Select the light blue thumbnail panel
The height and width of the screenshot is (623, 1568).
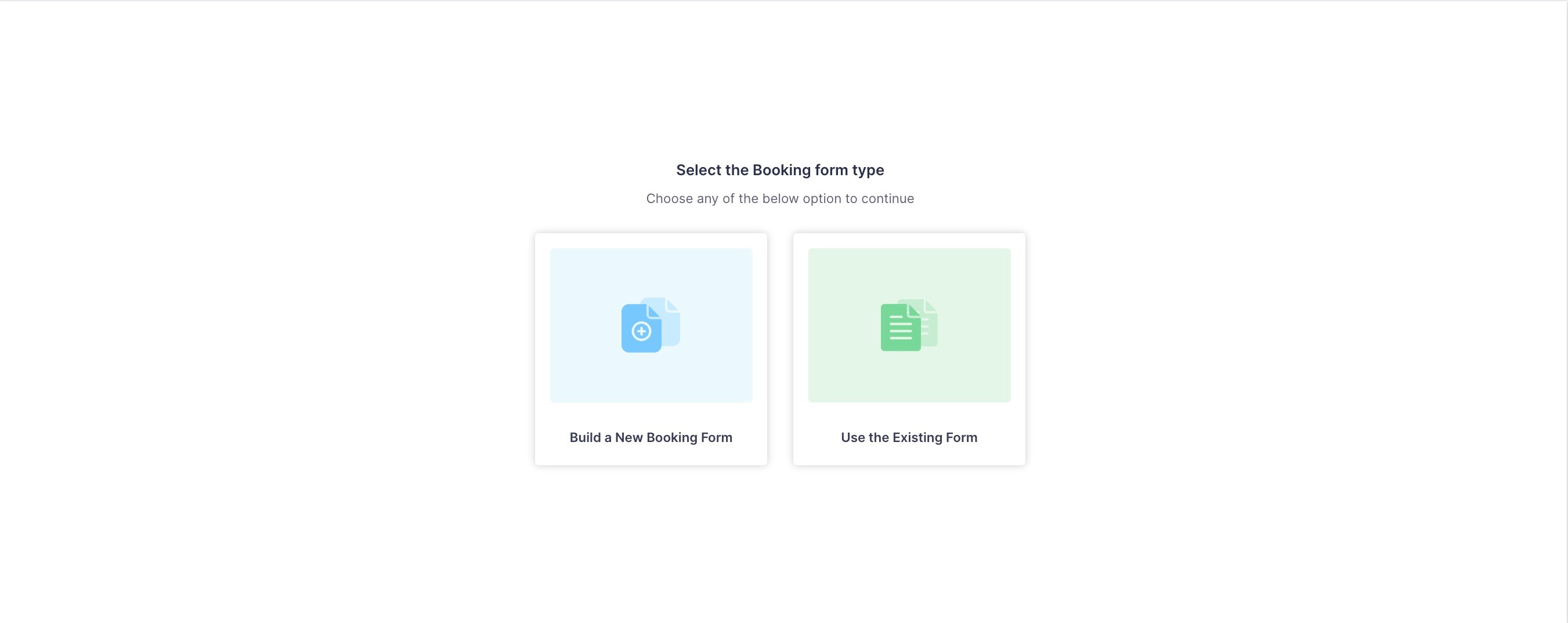(x=651, y=325)
